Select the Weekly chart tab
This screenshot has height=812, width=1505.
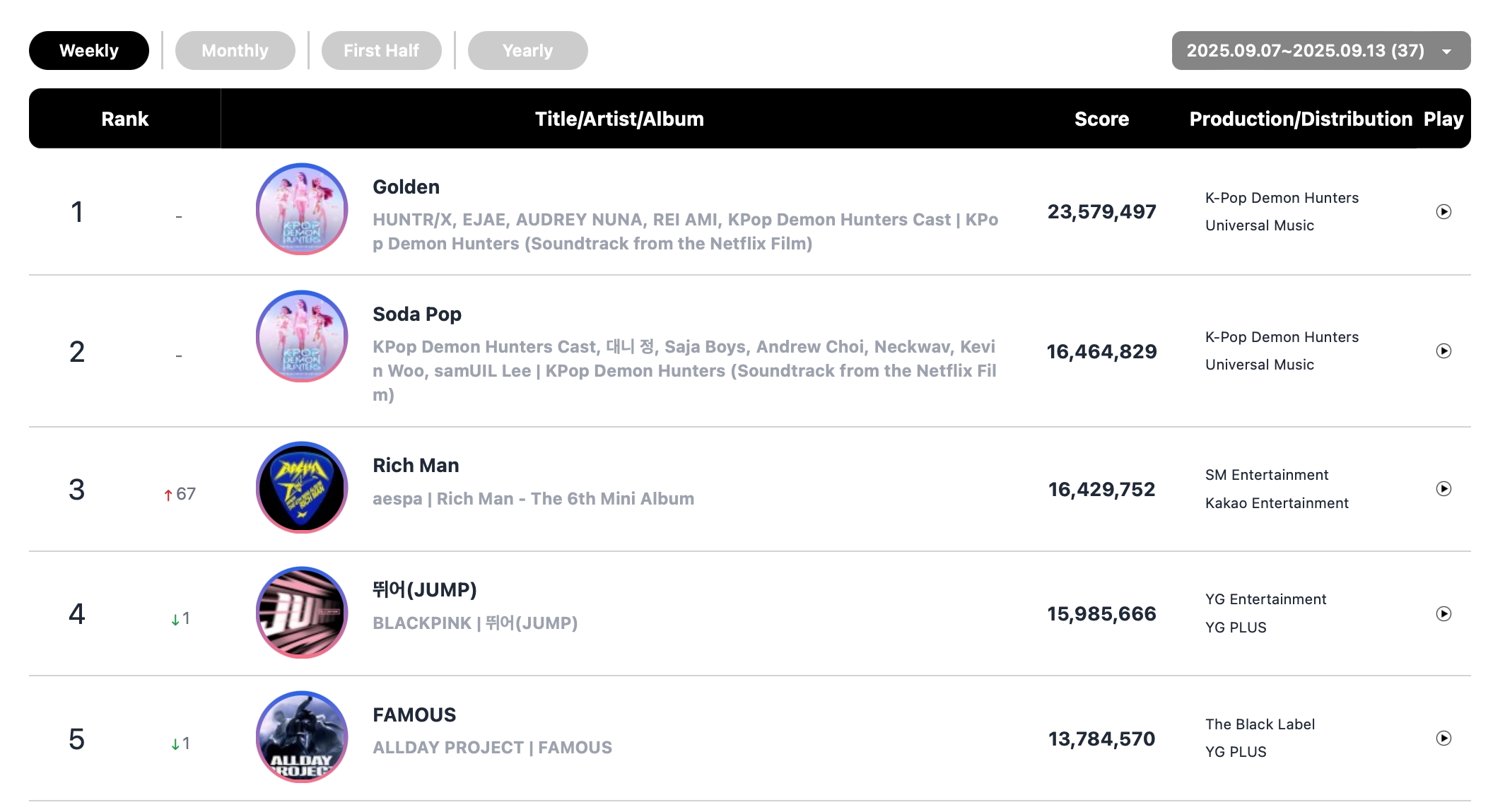[x=89, y=51]
